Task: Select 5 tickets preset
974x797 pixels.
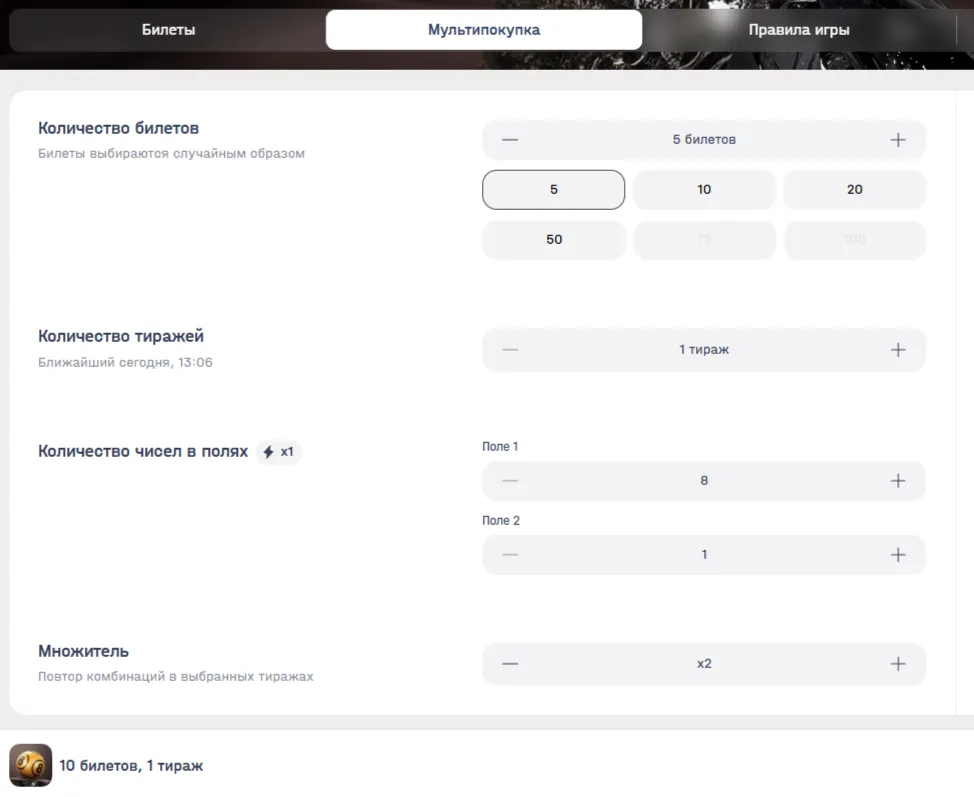Action: tap(553, 189)
